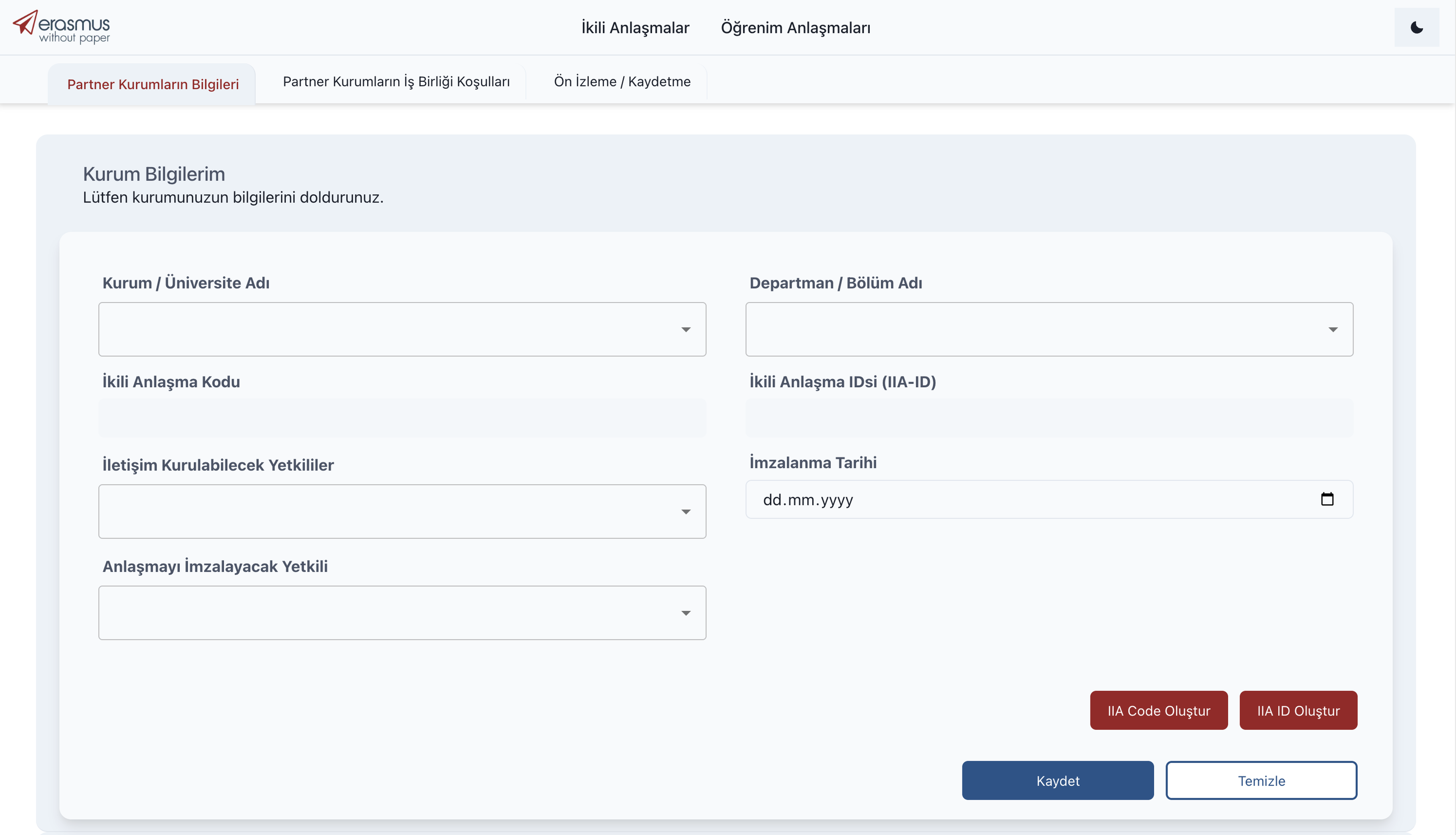This screenshot has width=1456, height=835.
Task: Click the IIA ID Oluştur button
Action: tap(1298, 711)
